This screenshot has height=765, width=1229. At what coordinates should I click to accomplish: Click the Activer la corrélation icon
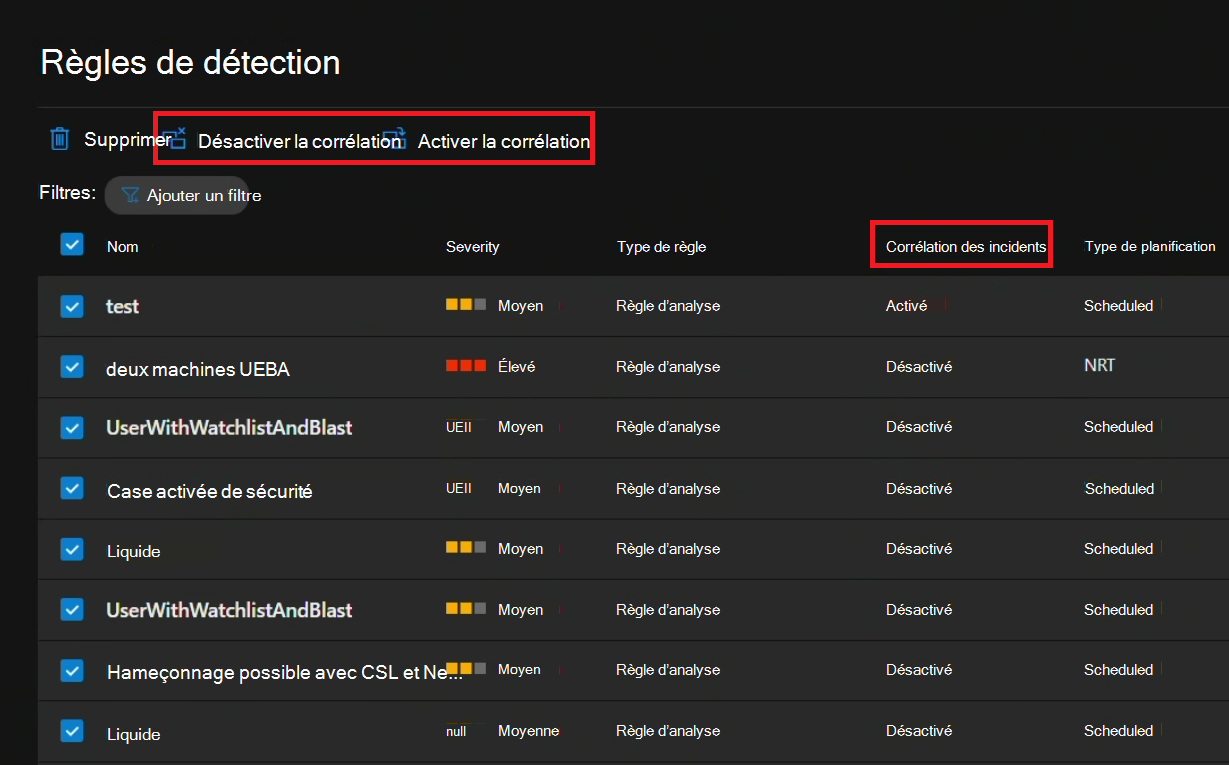(395, 138)
